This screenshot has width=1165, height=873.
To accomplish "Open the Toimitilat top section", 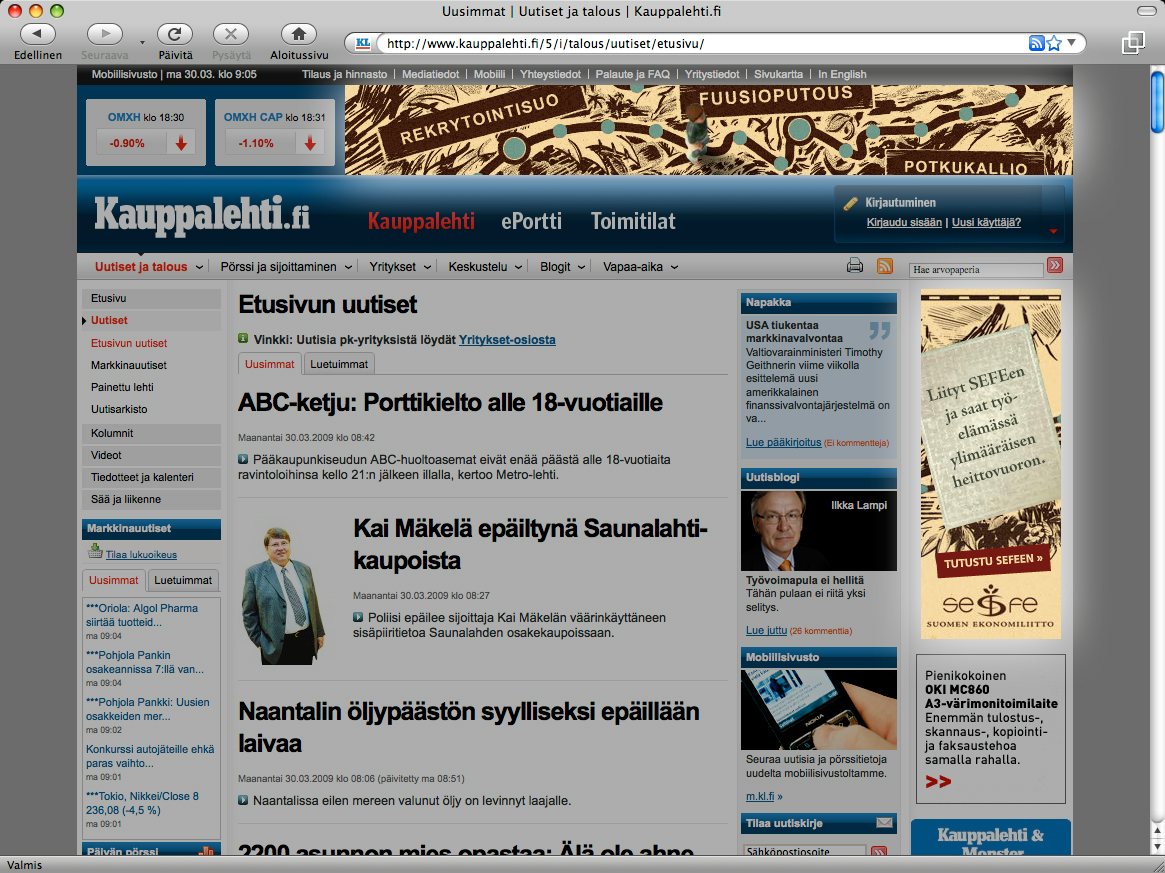I will click(x=633, y=221).
